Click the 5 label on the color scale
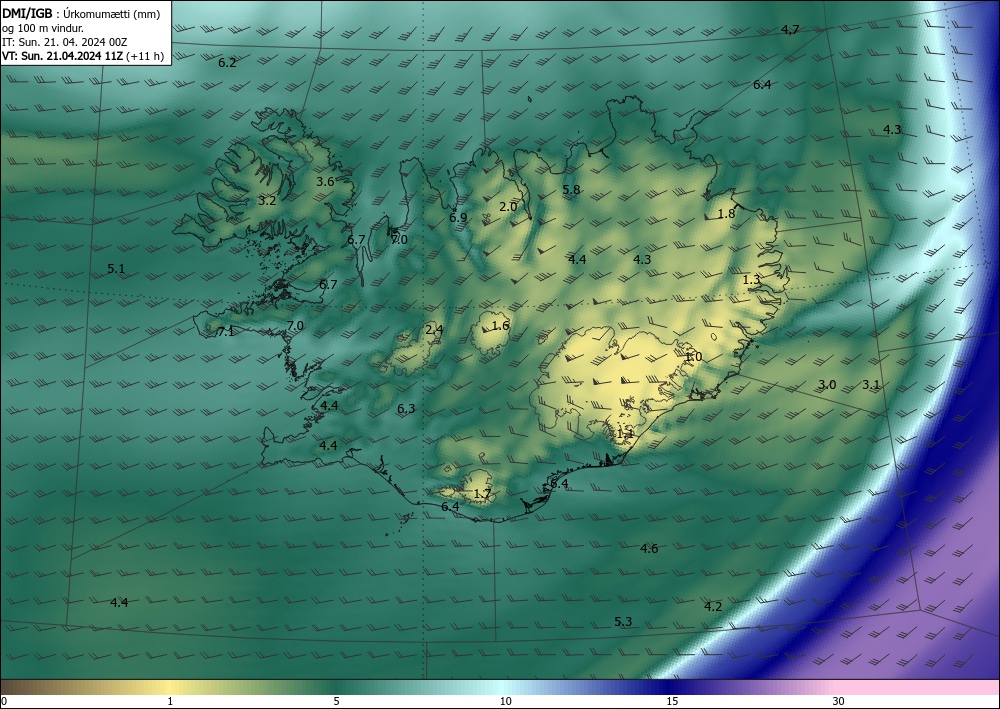 click(x=337, y=701)
